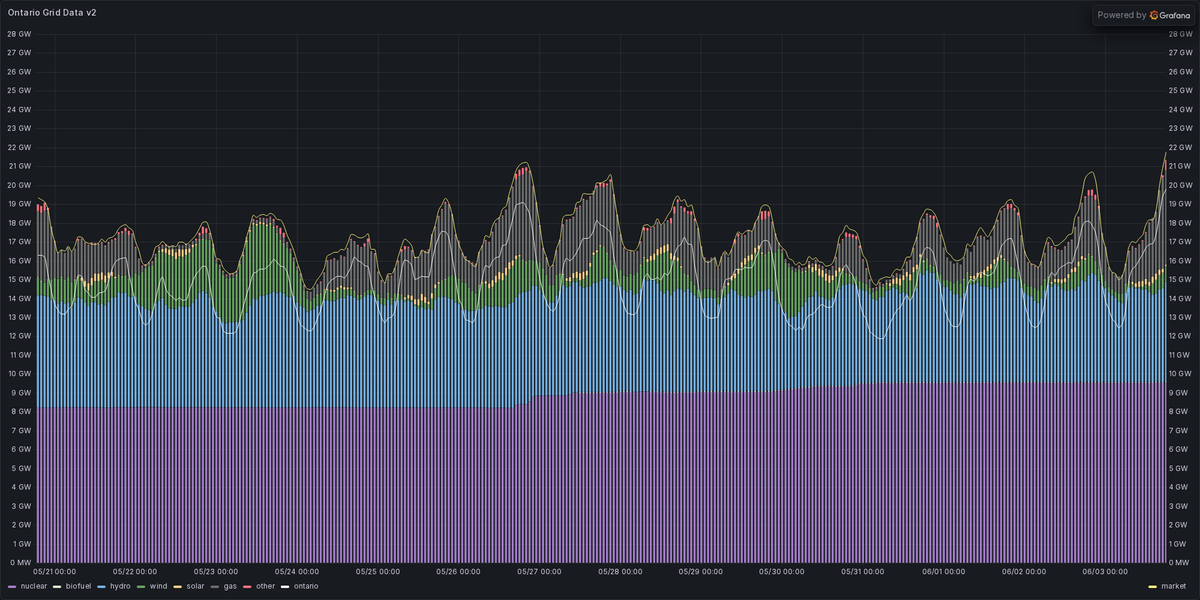Click the 28 GW label on left axis
Screen dimensions: 1200x600
click(19, 34)
